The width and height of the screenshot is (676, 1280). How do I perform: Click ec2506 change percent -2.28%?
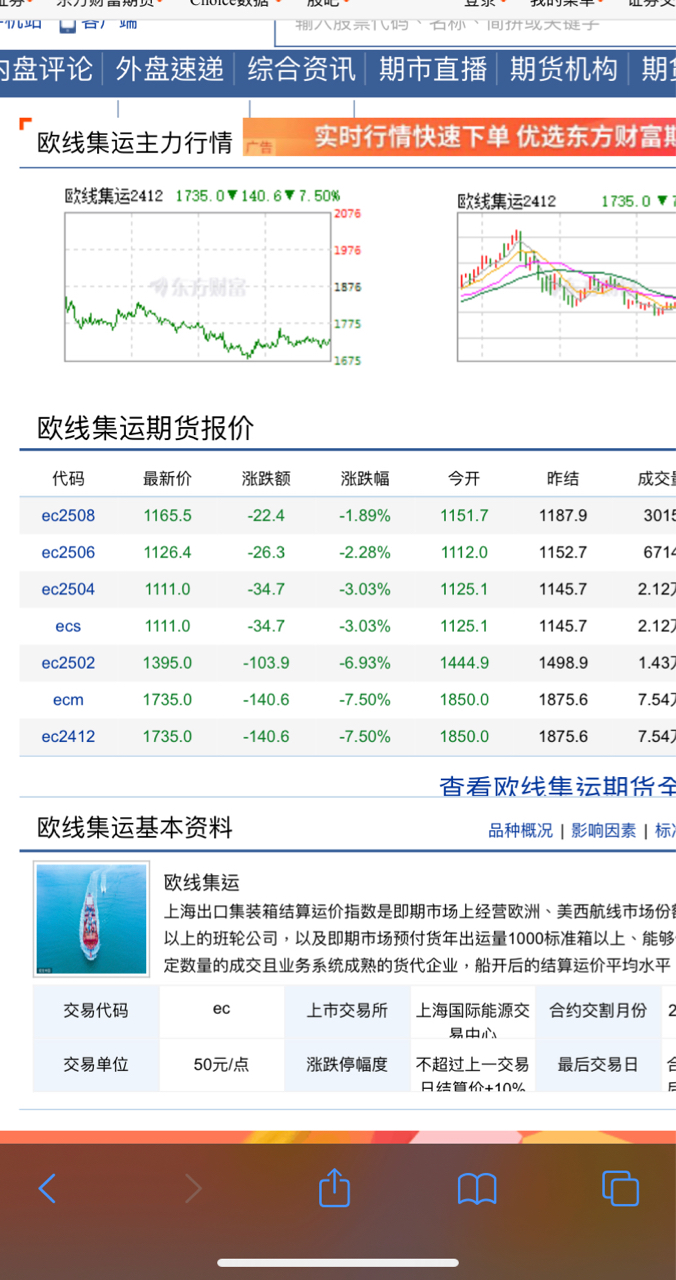[x=365, y=552]
